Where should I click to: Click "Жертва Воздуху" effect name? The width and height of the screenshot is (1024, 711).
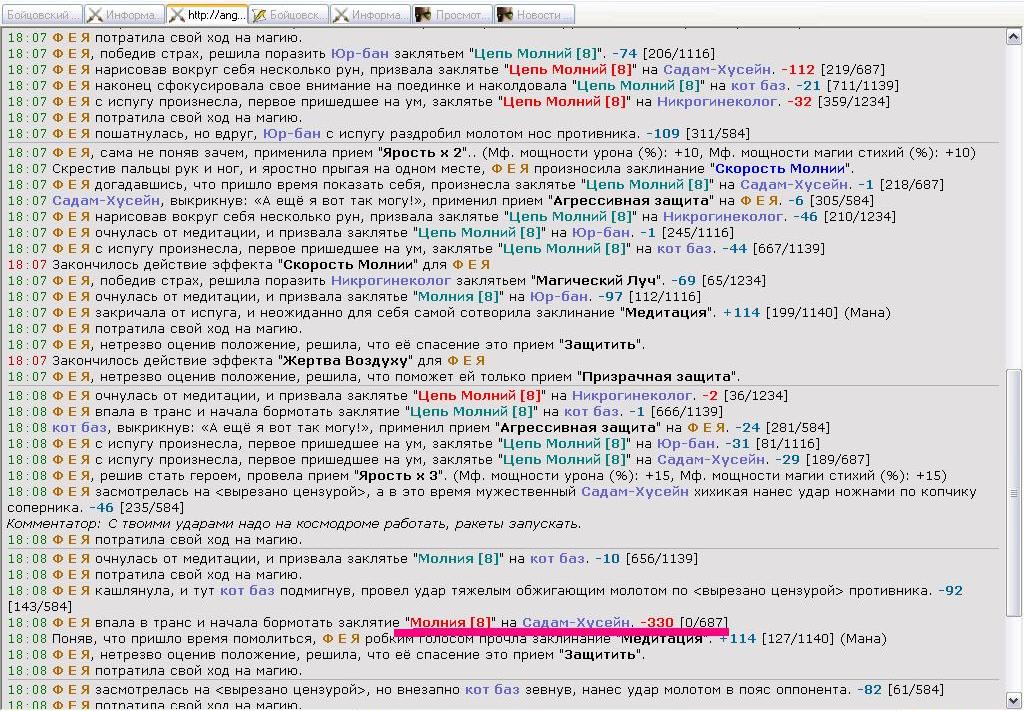[x=343, y=360]
